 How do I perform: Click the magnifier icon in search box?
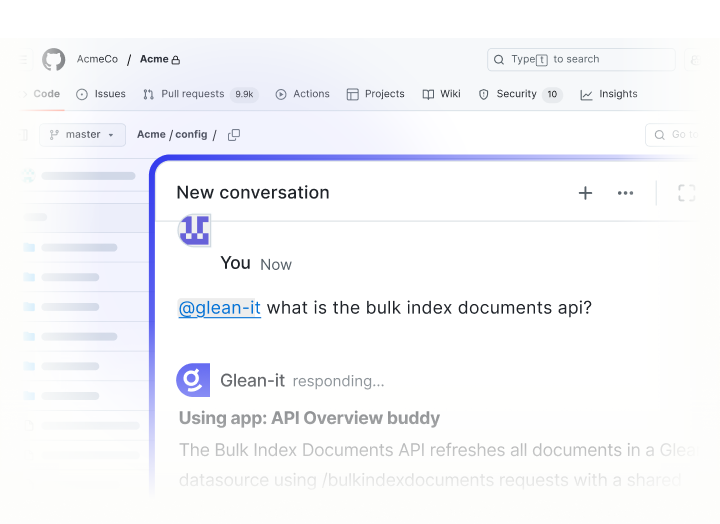[x=499, y=60]
